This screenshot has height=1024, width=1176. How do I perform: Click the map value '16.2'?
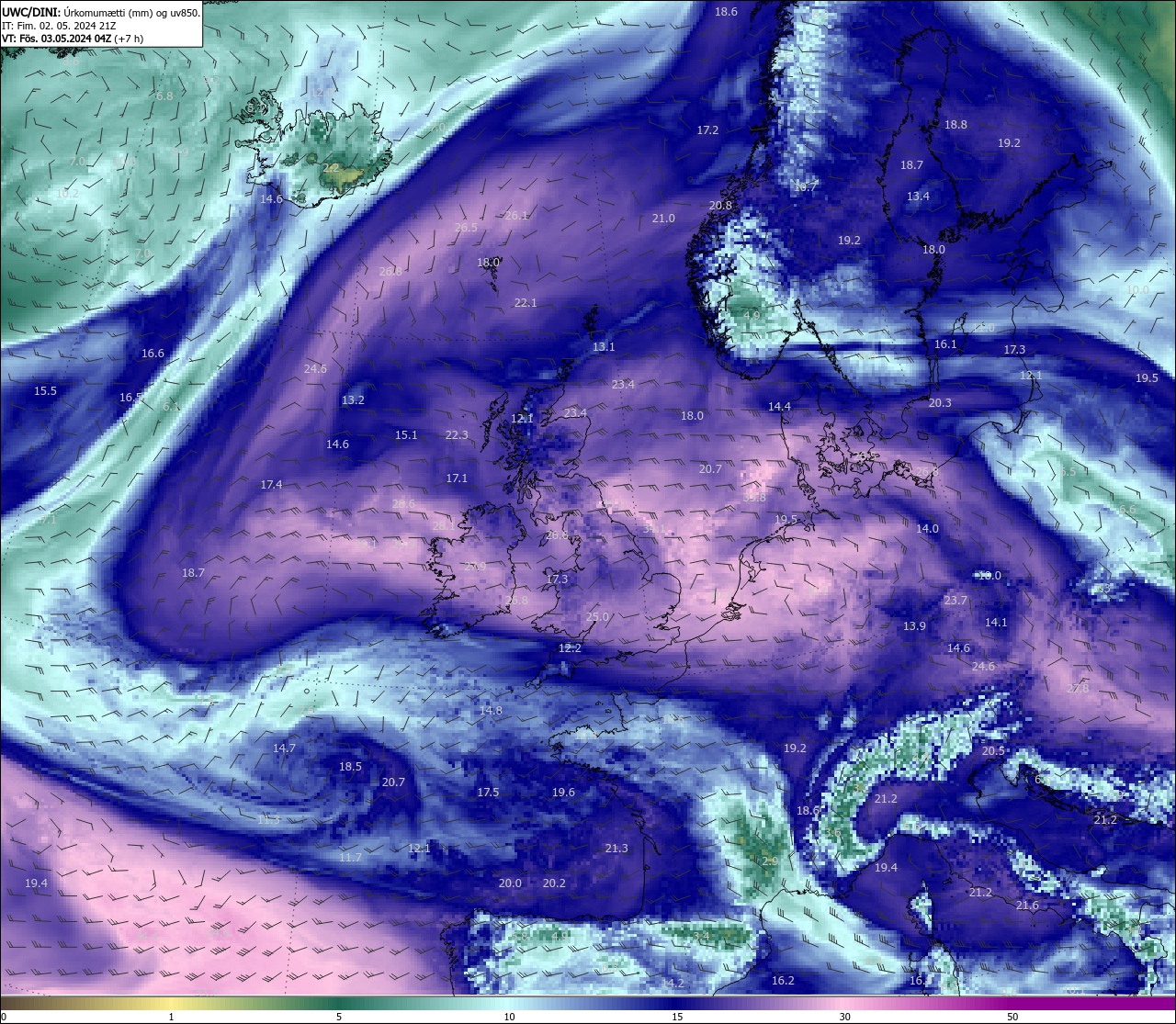click(783, 980)
